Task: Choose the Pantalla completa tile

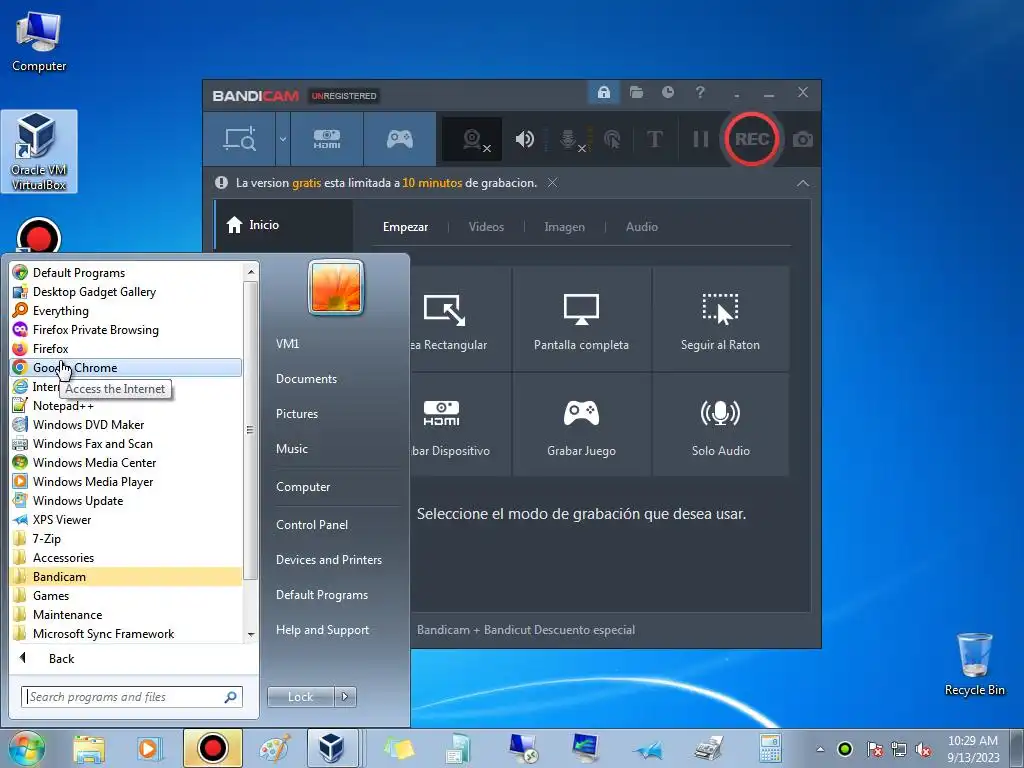Action: click(581, 320)
